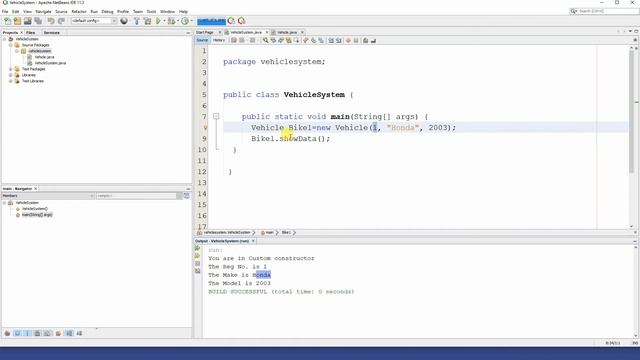Collapse the vehiclesystem package node
The image size is (640, 360).
point(17,51)
